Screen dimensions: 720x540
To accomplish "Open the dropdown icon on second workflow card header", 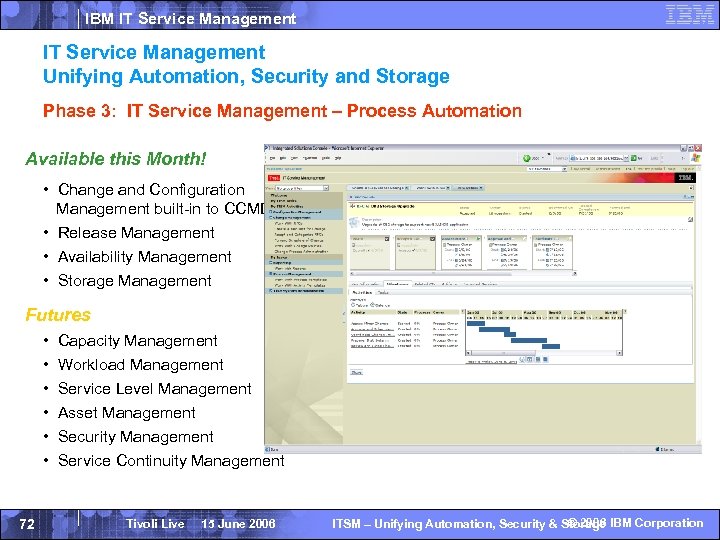I will coord(432,239).
